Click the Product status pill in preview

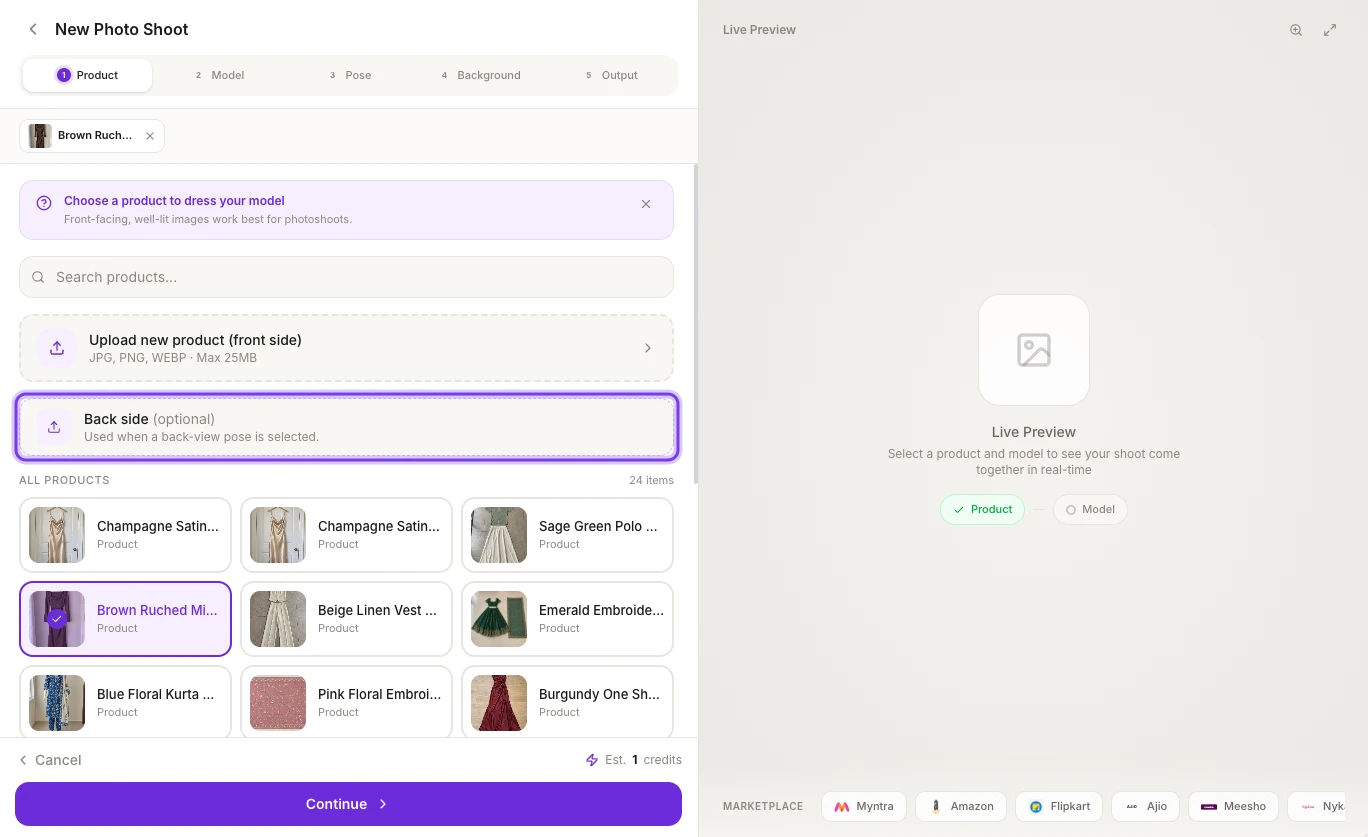click(x=982, y=509)
